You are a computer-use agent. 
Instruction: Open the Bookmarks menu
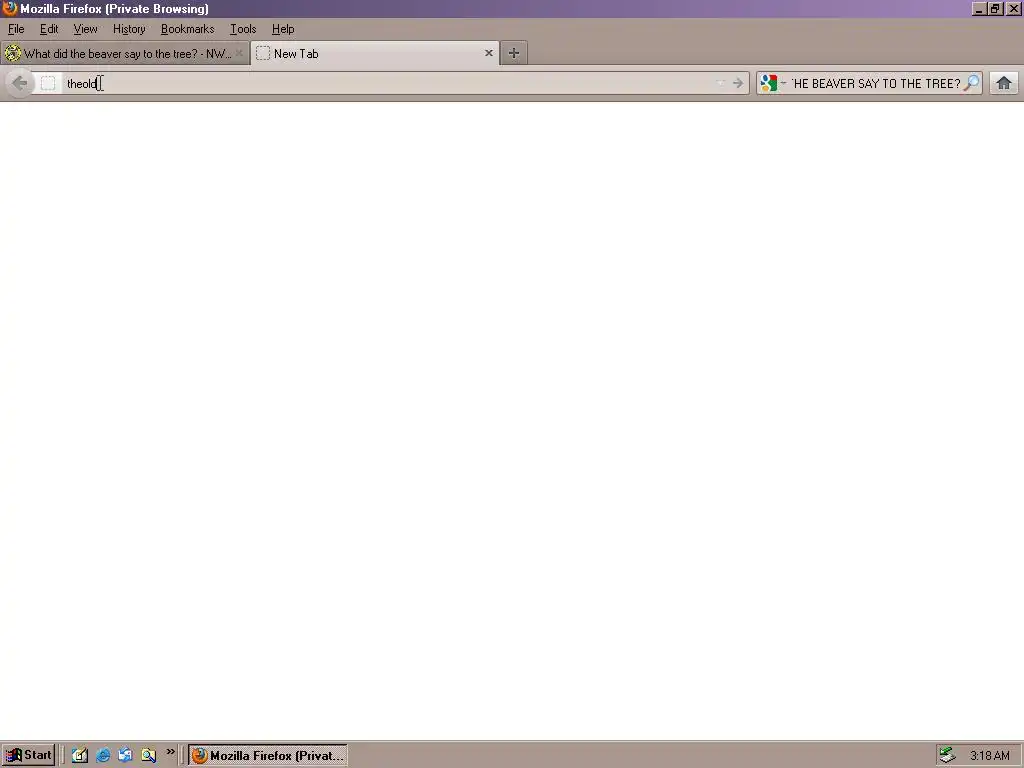click(187, 29)
